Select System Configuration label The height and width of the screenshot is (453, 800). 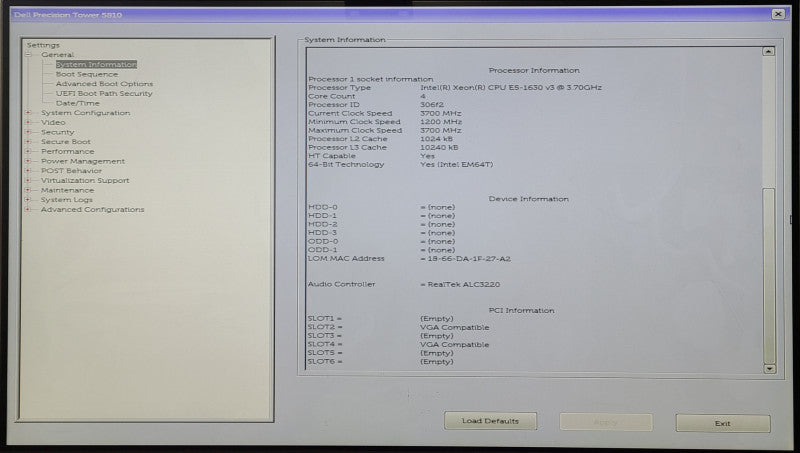86,113
